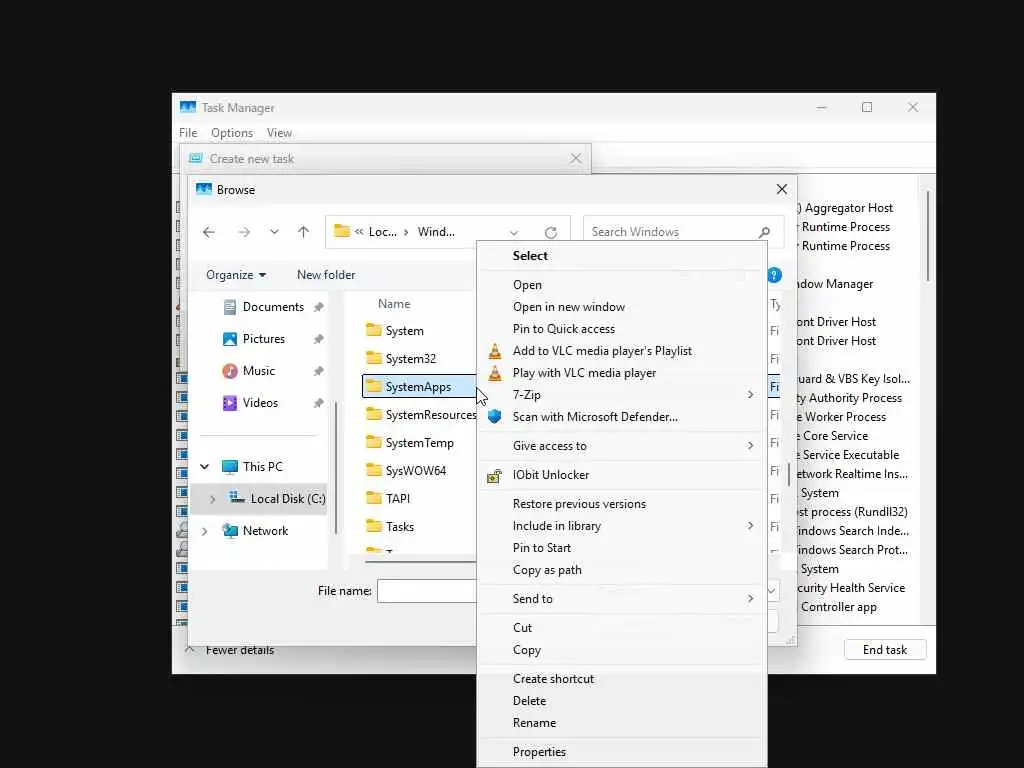The height and width of the screenshot is (768, 1024).
Task: Select Documents in Quick access
Action: (273, 307)
